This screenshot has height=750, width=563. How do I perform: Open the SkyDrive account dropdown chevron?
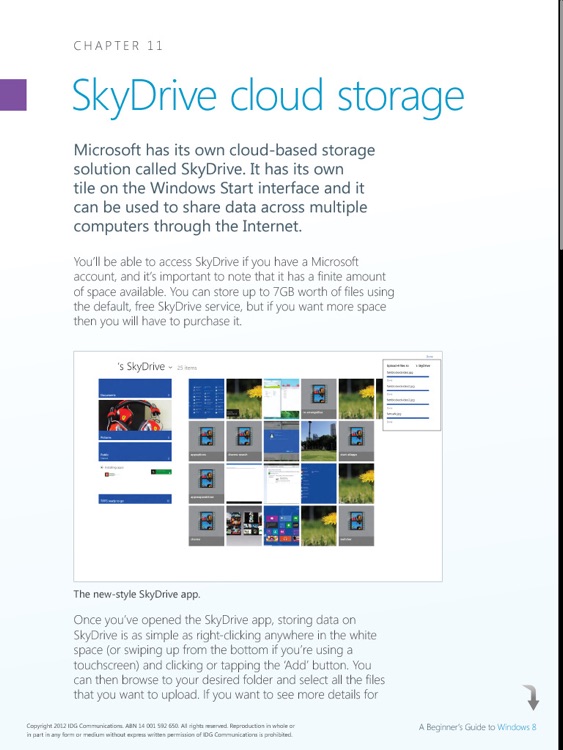[170, 368]
